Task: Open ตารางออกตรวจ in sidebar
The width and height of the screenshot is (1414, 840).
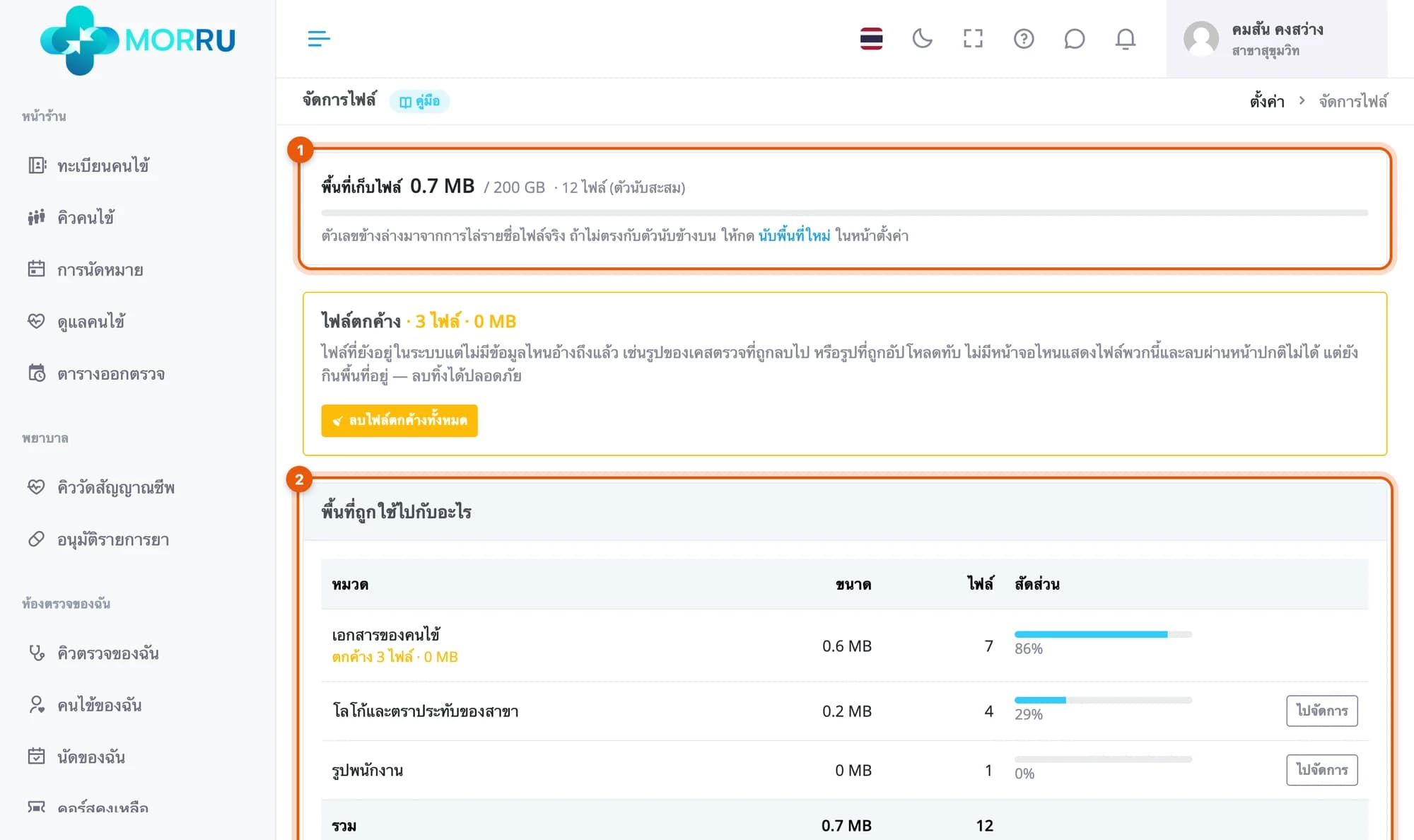Action: tap(111, 373)
